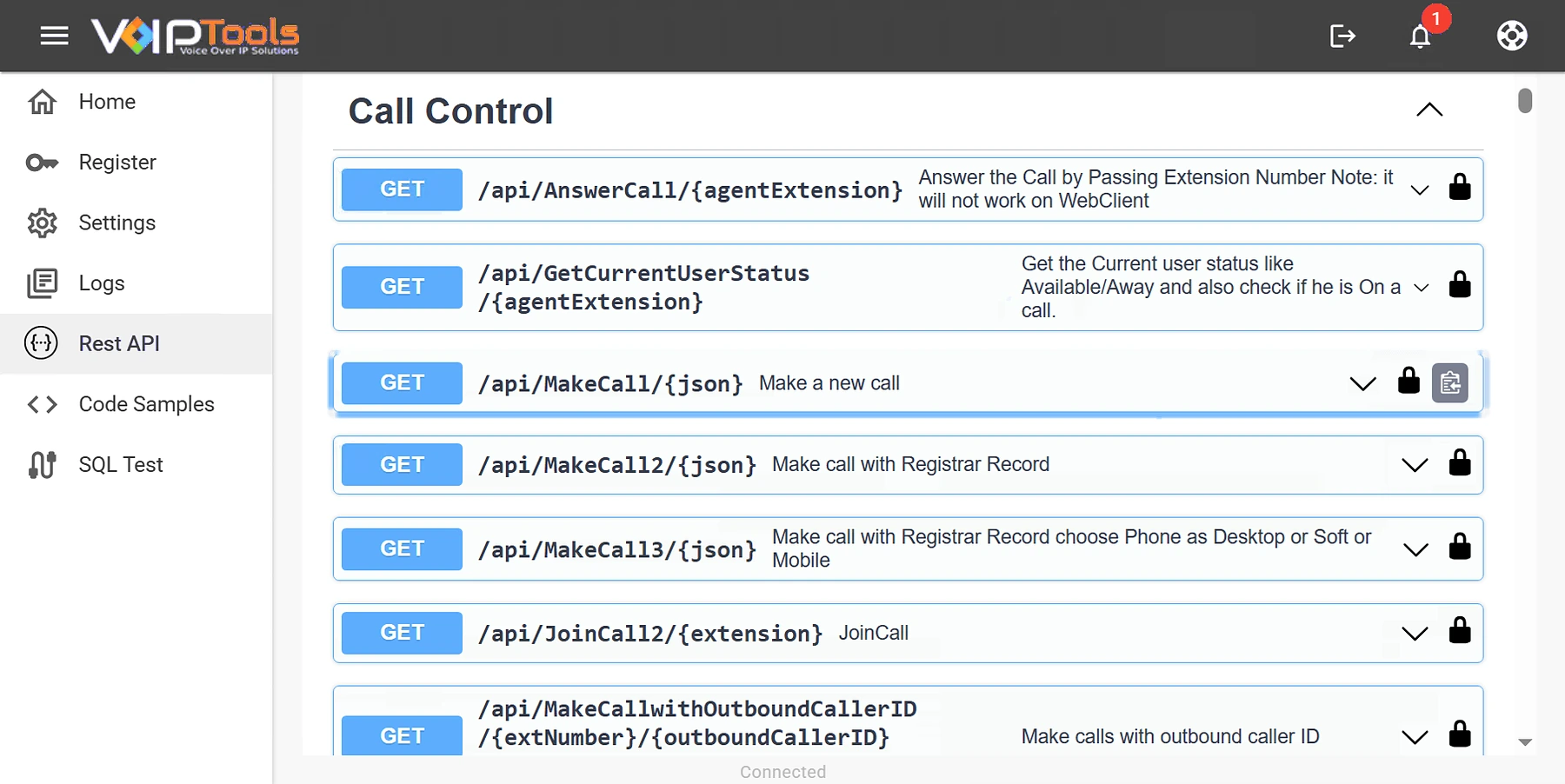Screen dimensions: 1565x784
Task: Click the Settings gear icon
Action: [42, 223]
